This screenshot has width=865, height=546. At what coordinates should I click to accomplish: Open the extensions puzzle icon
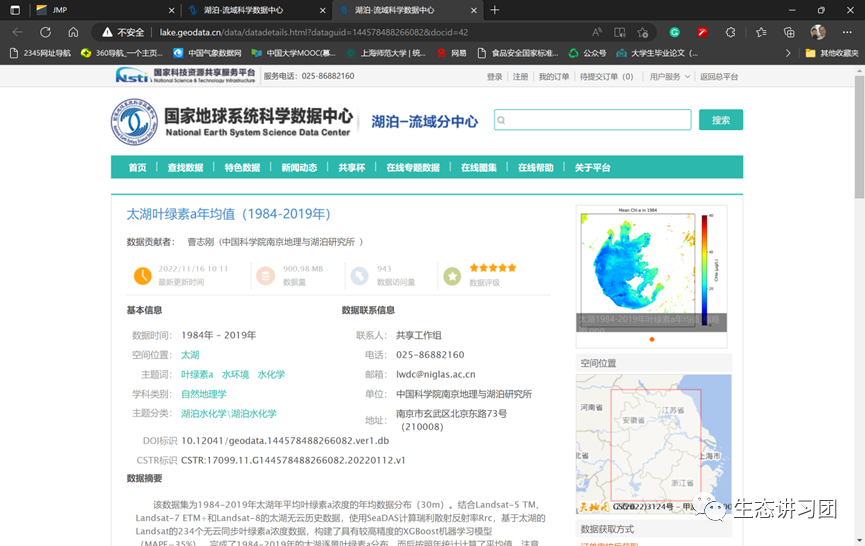730,33
